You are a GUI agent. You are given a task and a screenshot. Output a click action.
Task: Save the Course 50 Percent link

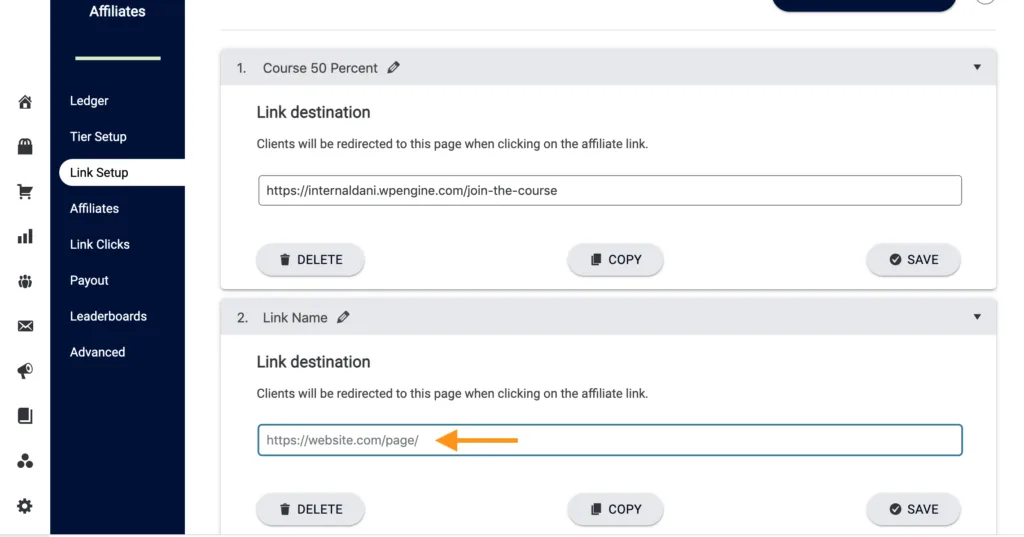click(x=913, y=259)
